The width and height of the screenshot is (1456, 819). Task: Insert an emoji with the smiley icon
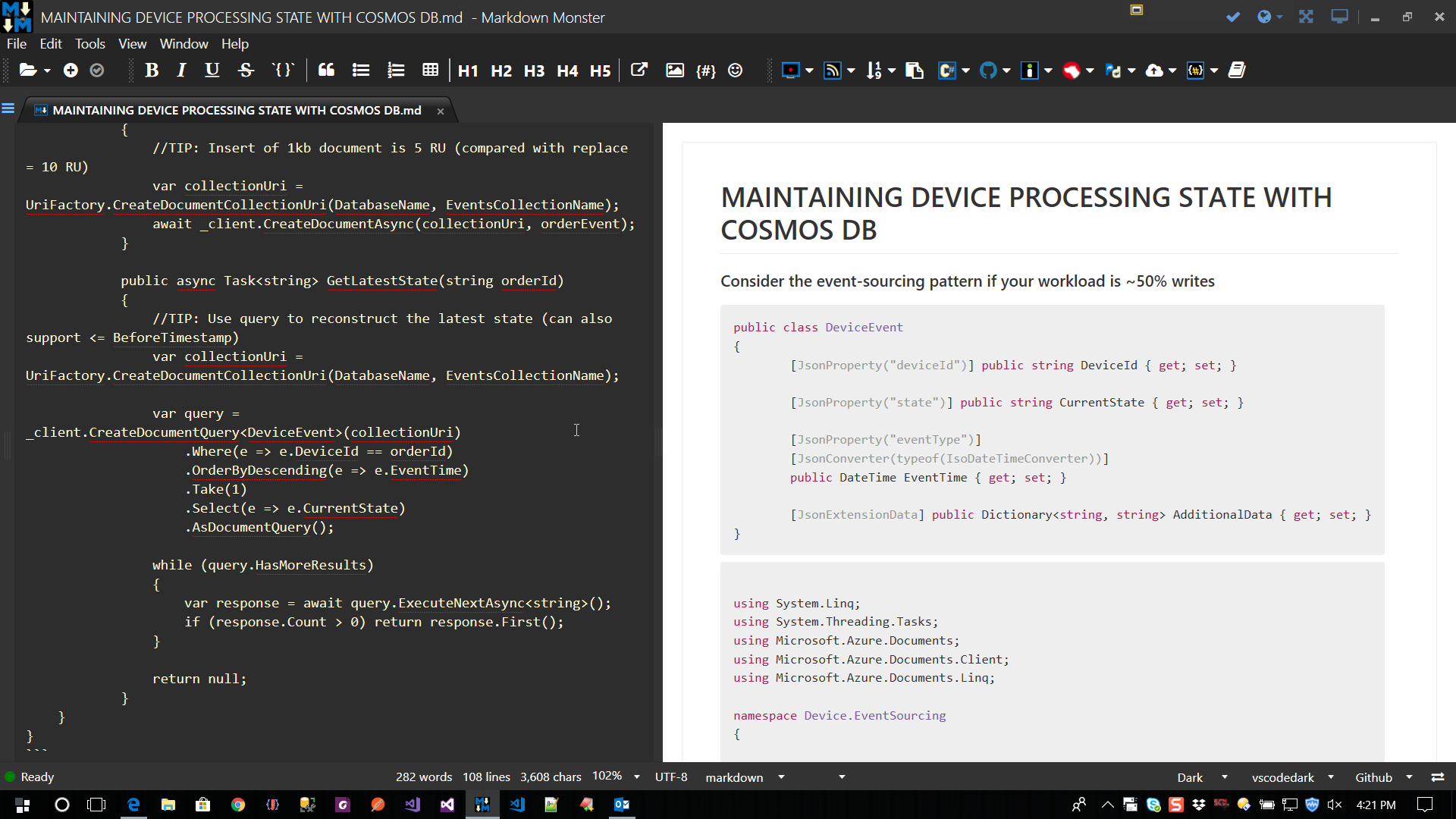tap(735, 70)
